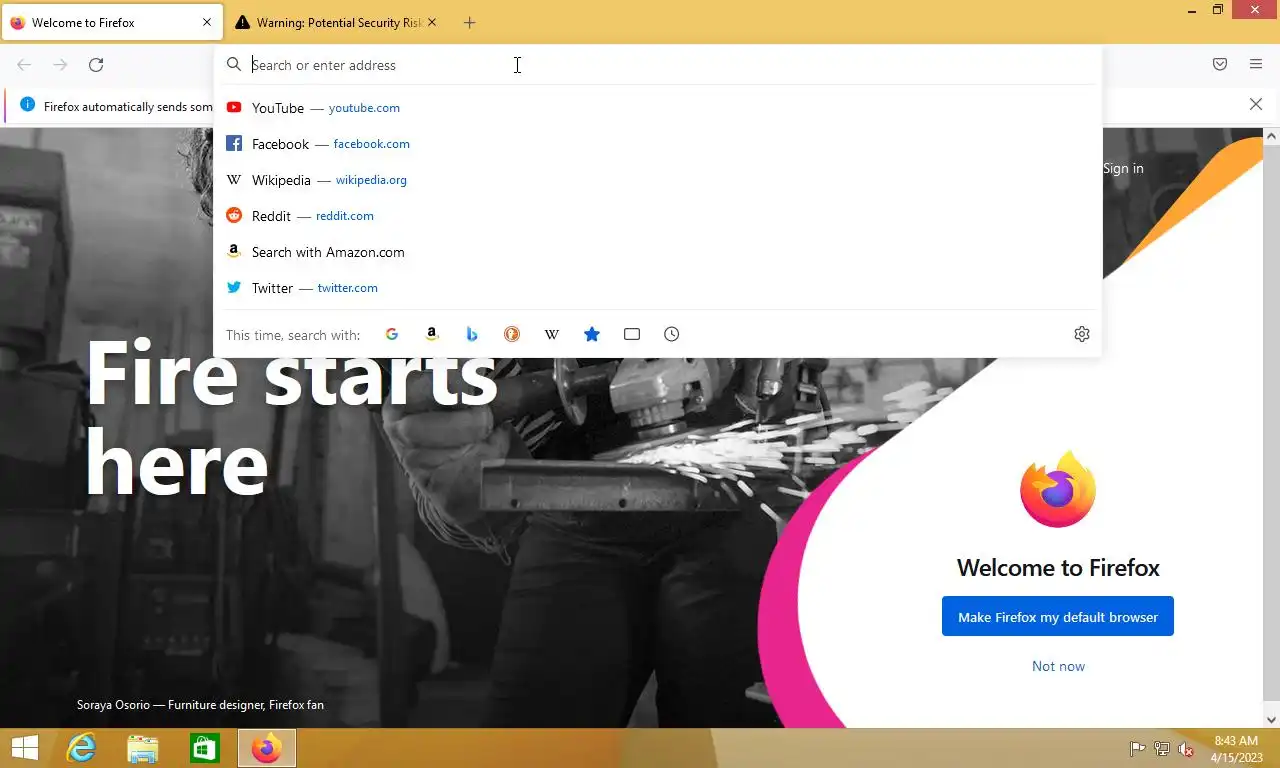Click the scrollbar down arrow
Screen dimensions: 1280x768
tap(1271, 719)
